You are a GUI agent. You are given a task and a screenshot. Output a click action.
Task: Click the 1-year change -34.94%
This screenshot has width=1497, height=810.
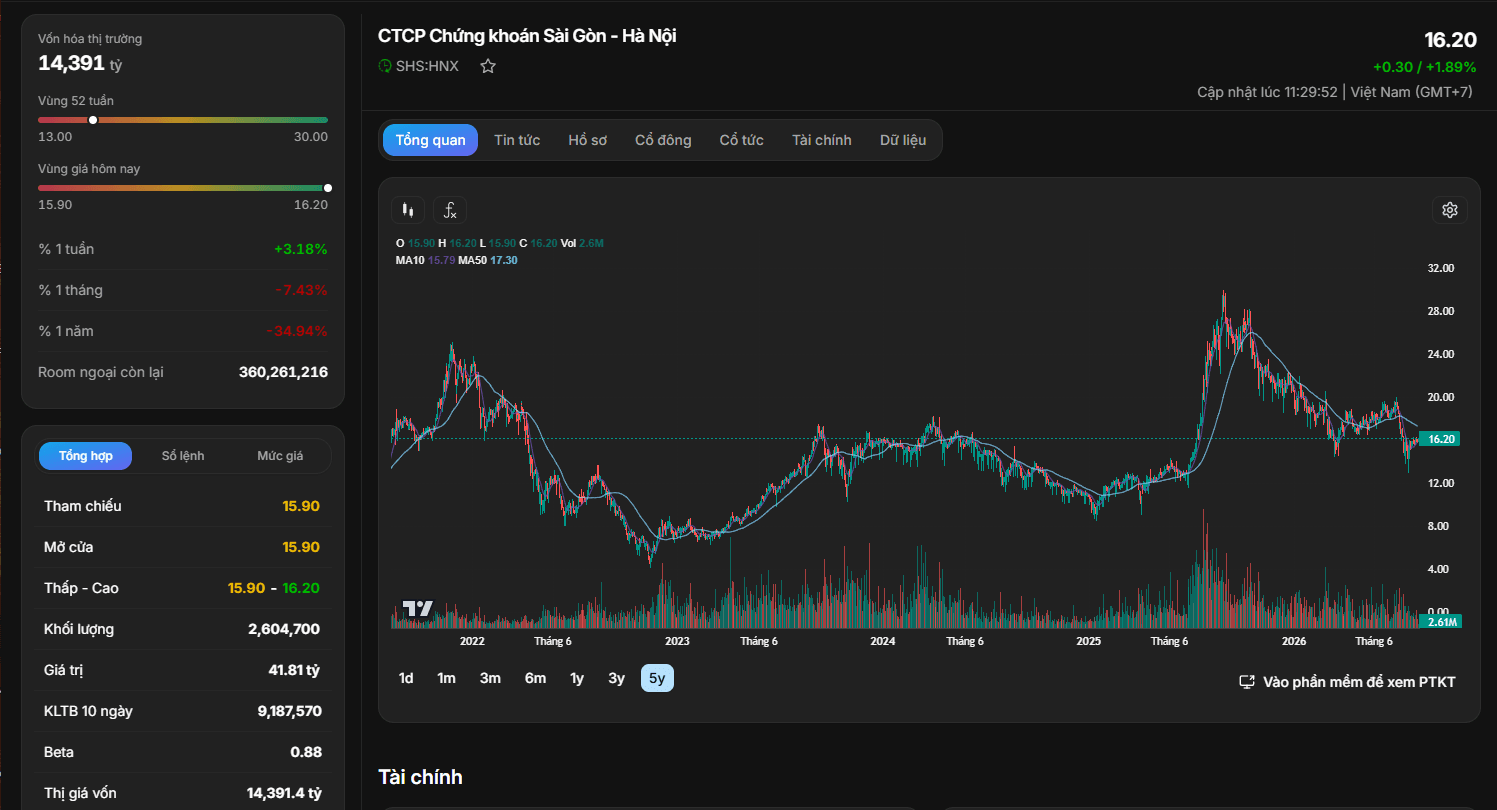[x=297, y=331]
